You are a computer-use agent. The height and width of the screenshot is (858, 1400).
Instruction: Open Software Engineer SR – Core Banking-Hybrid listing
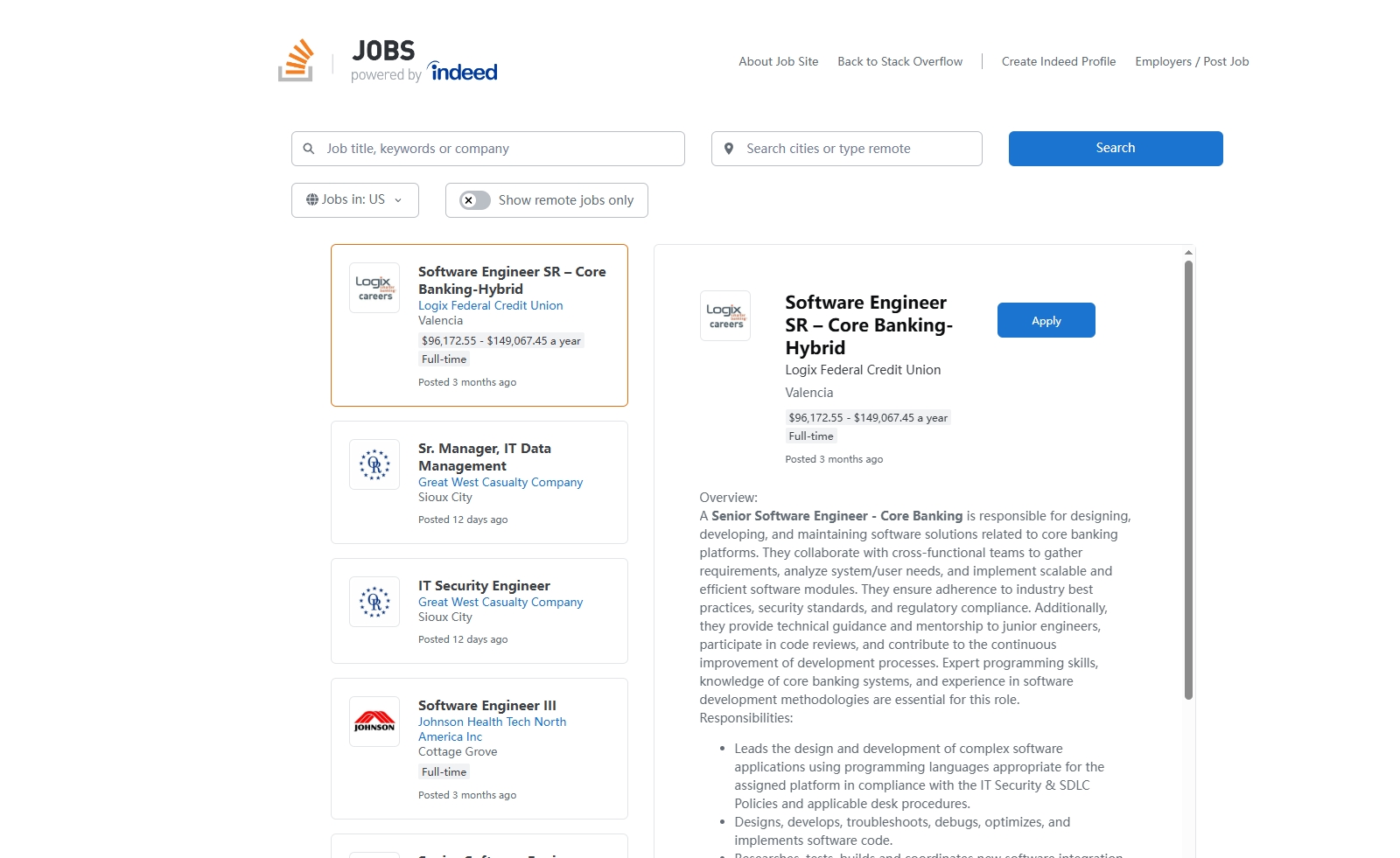click(x=512, y=281)
